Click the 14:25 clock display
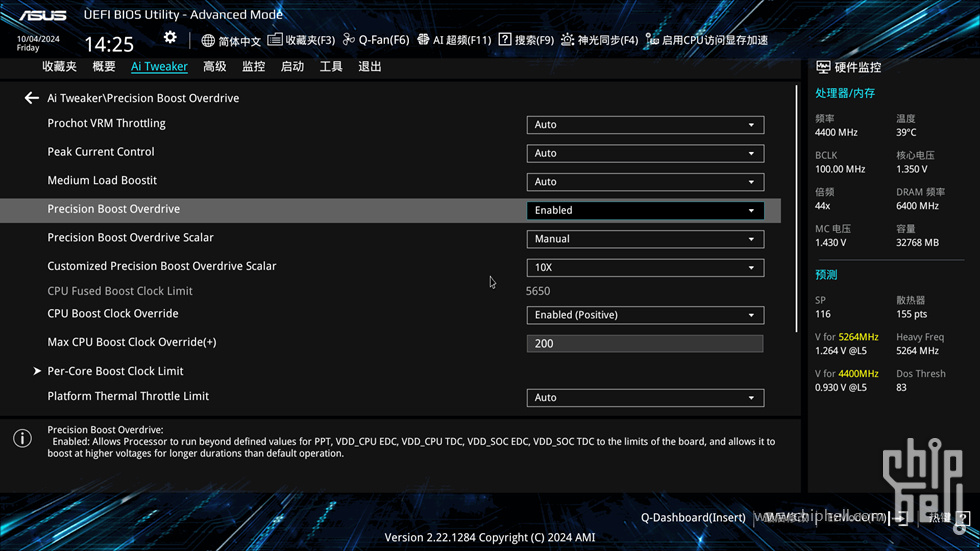 coord(109,44)
